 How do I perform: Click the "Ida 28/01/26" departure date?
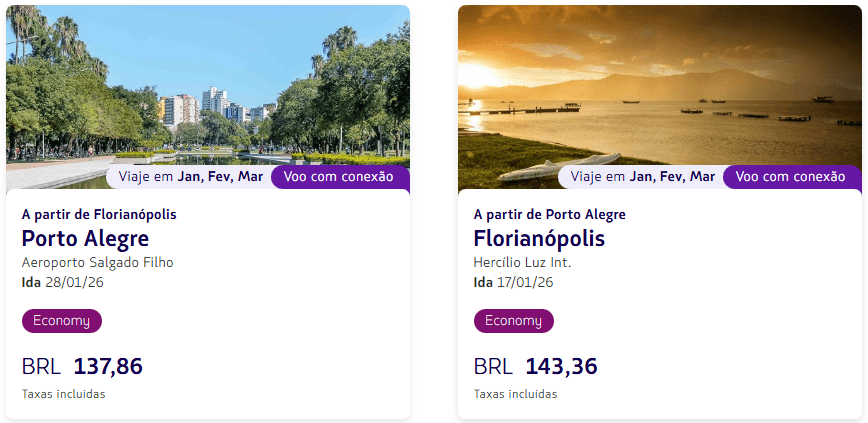[x=62, y=282]
